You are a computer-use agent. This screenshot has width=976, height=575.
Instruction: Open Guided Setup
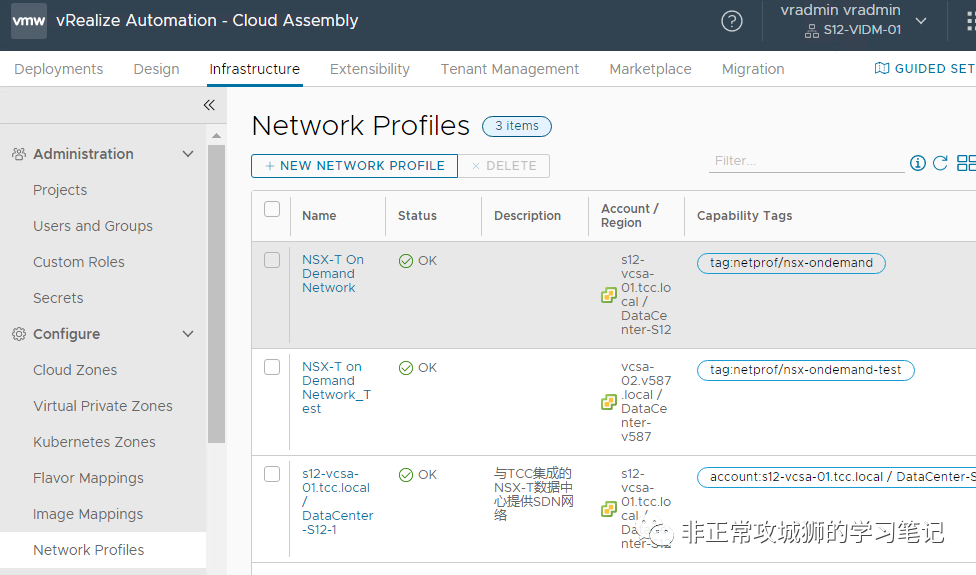pyautogui.click(x=925, y=68)
